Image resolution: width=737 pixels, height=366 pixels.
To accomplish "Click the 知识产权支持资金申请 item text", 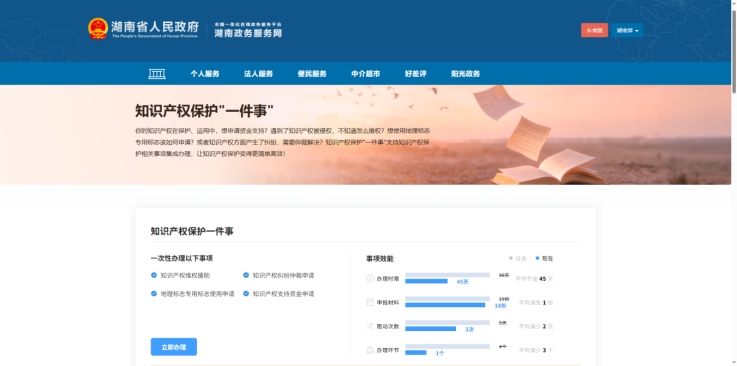I will pos(283,294).
